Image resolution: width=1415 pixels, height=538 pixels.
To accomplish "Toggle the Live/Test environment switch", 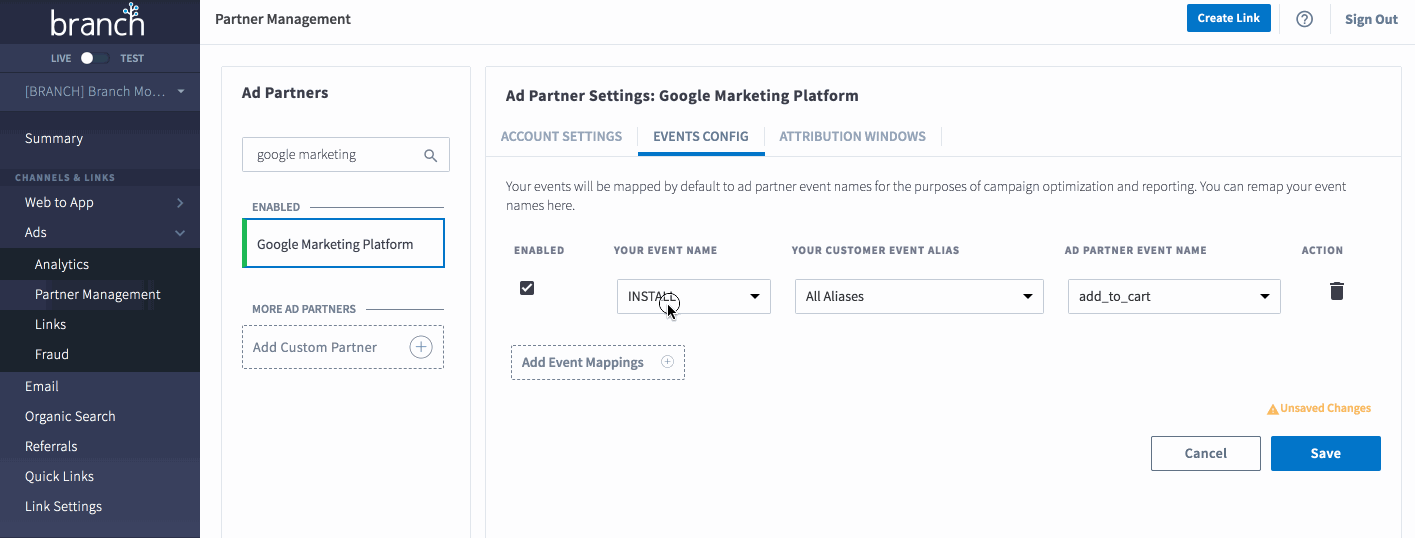I will pos(93,58).
